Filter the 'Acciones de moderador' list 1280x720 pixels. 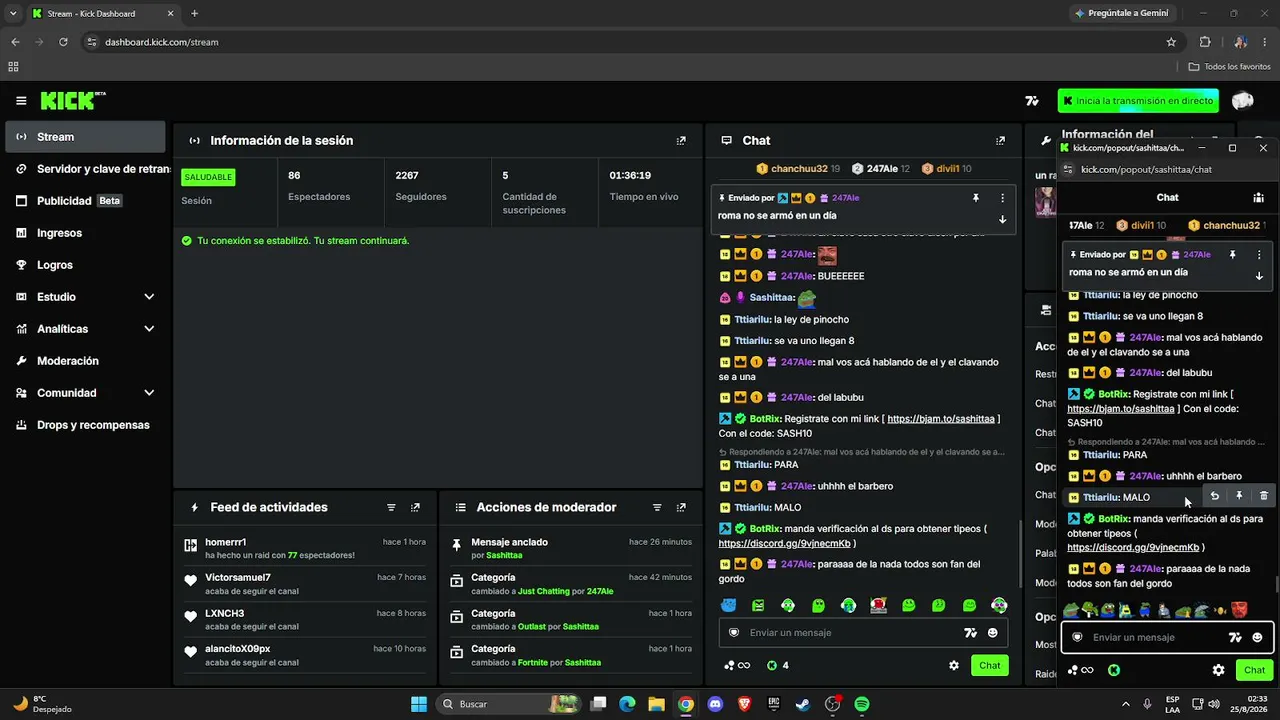[x=657, y=508]
